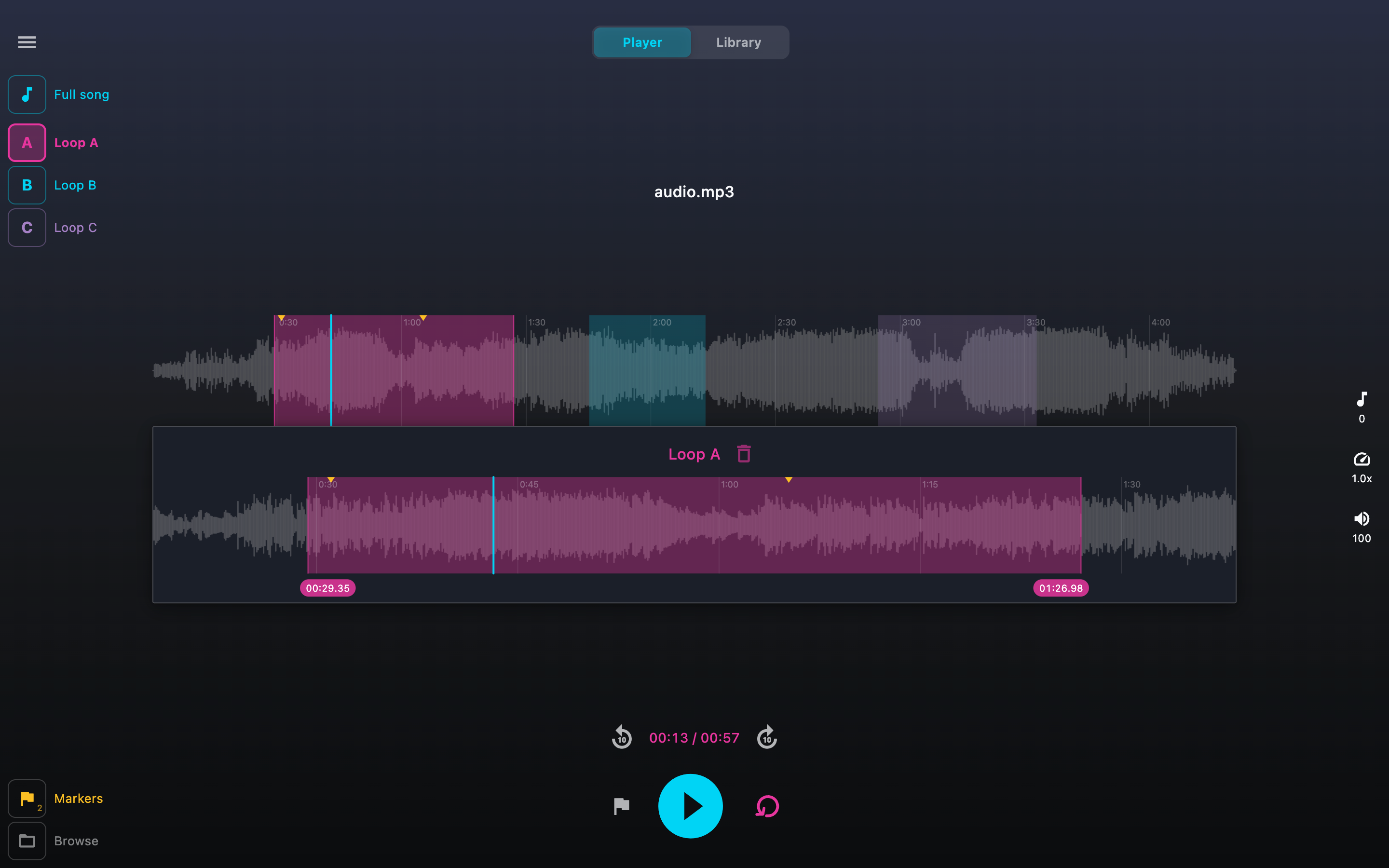Select the purple Loop C region in overview waveform
This screenshot has width=1389, height=868.
click(x=957, y=370)
